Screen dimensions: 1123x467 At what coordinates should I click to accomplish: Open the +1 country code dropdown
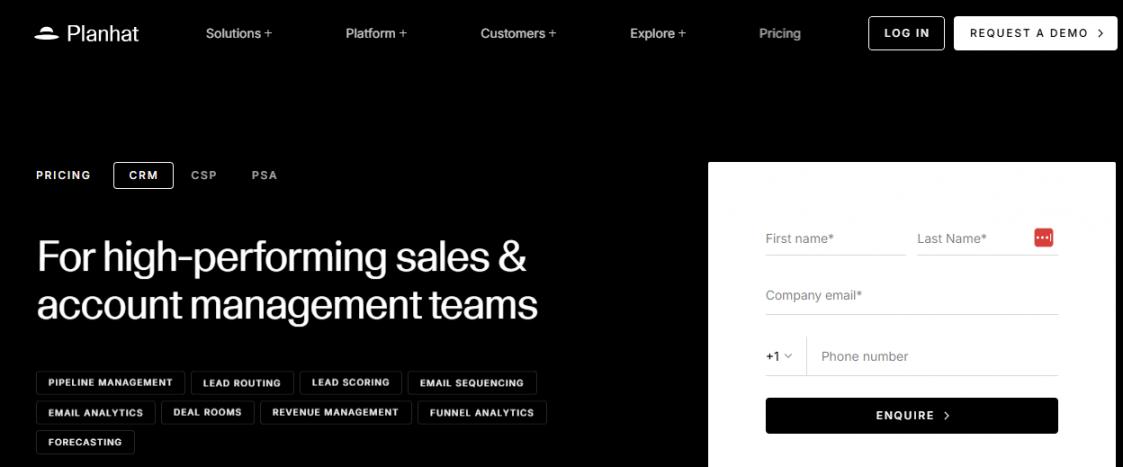click(x=779, y=356)
